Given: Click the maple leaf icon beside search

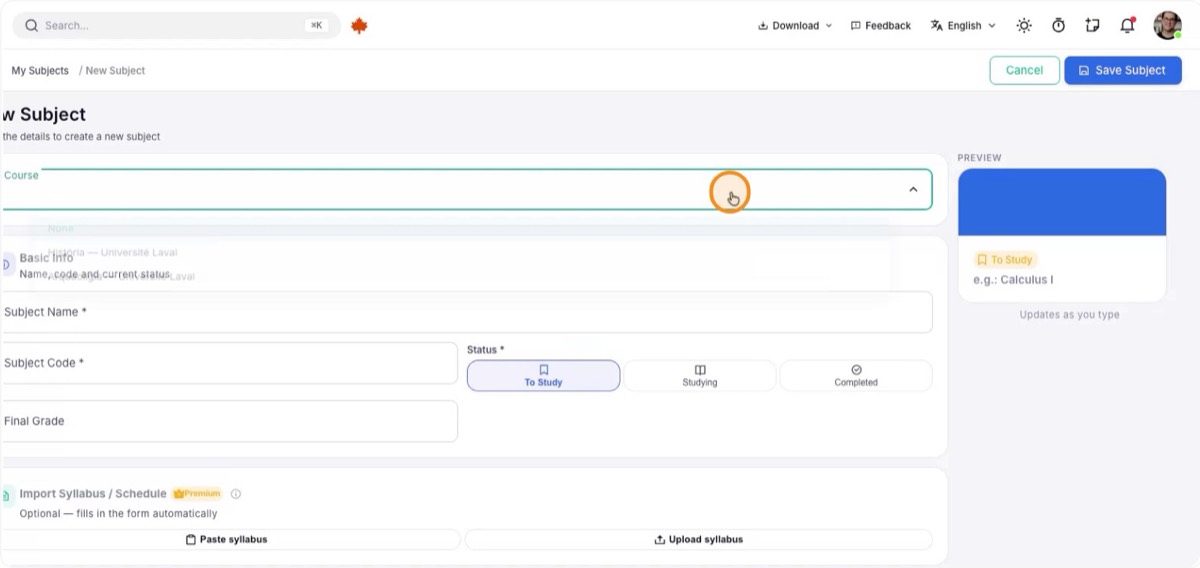Looking at the screenshot, I should (359, 26).
